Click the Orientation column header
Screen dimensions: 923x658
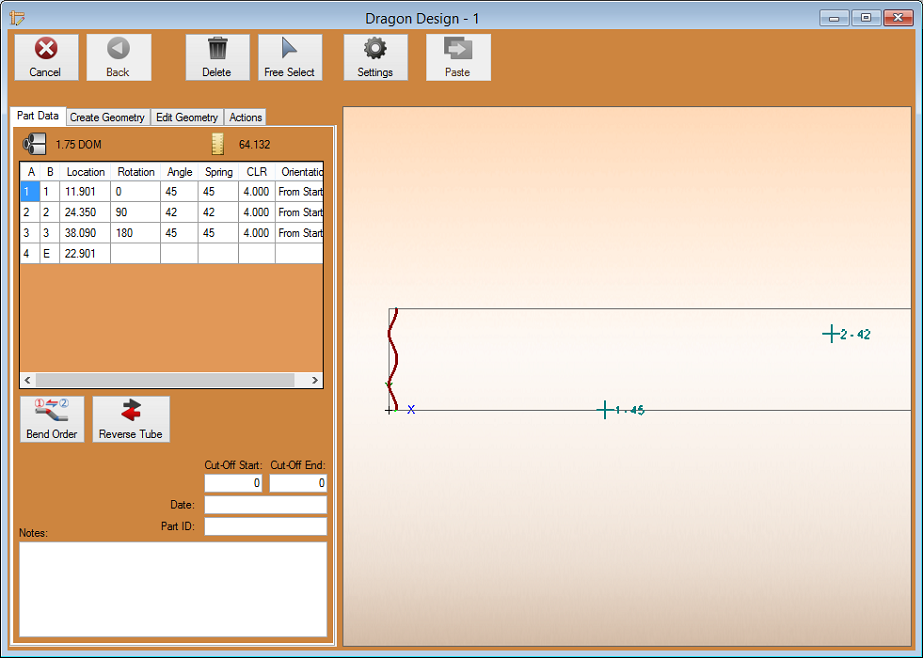click(299, 172)
